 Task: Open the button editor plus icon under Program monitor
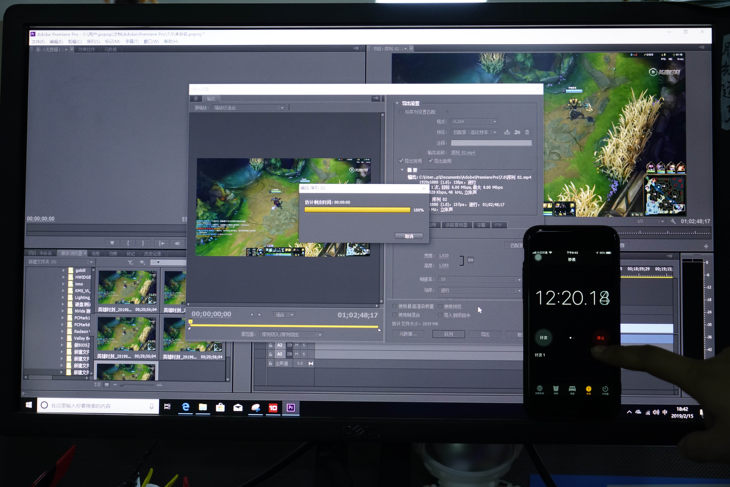[706, 246]
